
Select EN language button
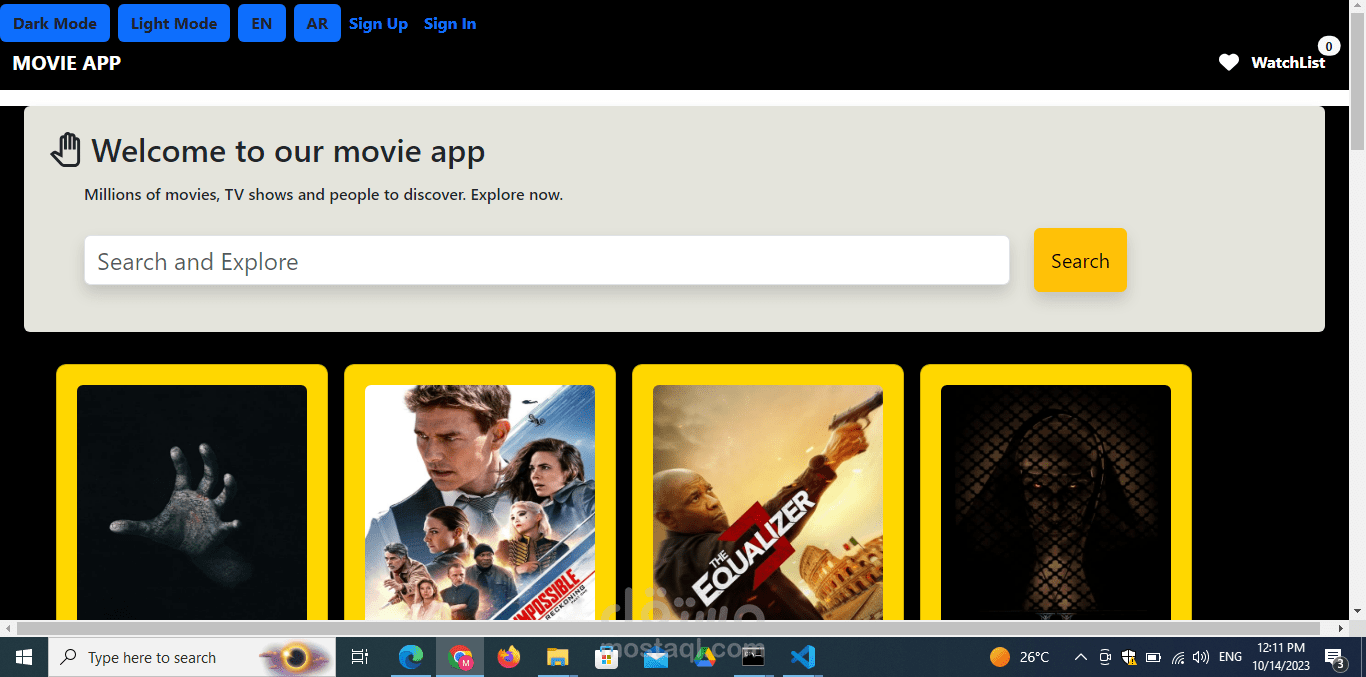262,23
